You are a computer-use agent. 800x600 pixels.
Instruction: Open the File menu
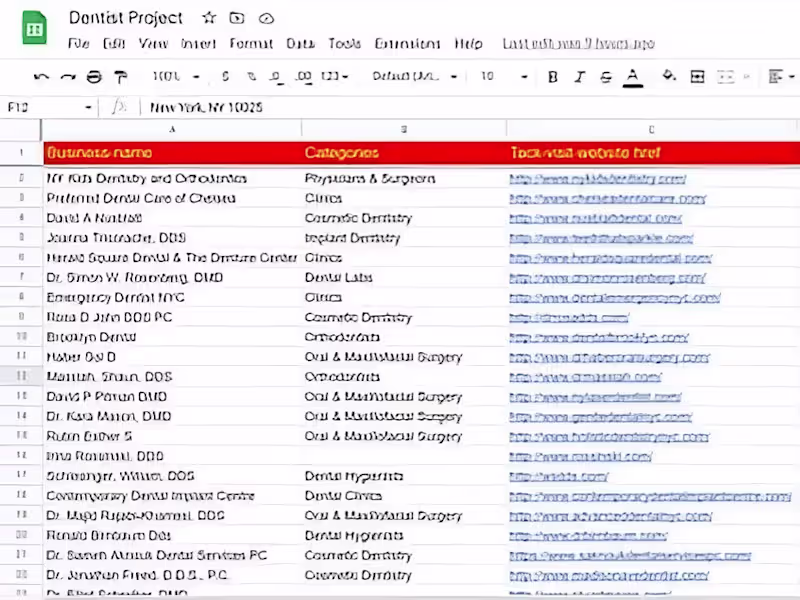(79, 43)
